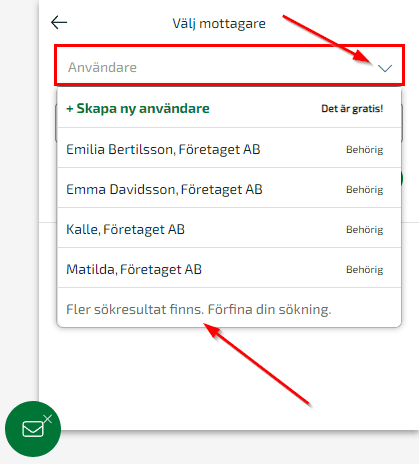Click Behörig tag beside Kalle
This screenshot has width=419, height=465.
tap(365, 230)
